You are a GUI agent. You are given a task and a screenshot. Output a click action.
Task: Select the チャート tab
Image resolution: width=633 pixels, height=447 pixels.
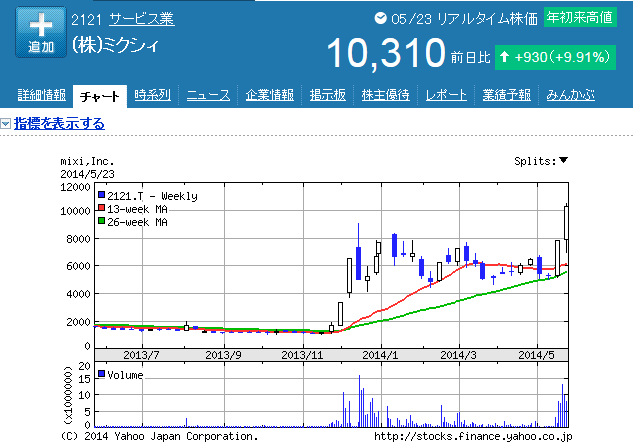[x=100, y=96]
